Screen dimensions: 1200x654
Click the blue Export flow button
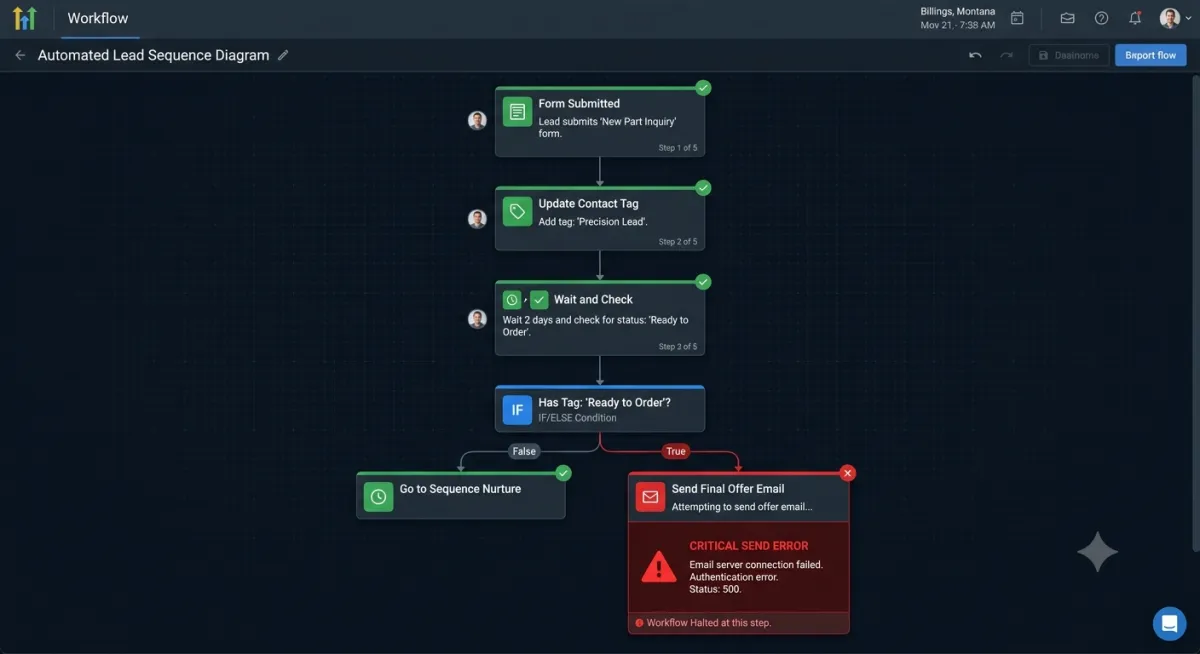click(1151, 55)
